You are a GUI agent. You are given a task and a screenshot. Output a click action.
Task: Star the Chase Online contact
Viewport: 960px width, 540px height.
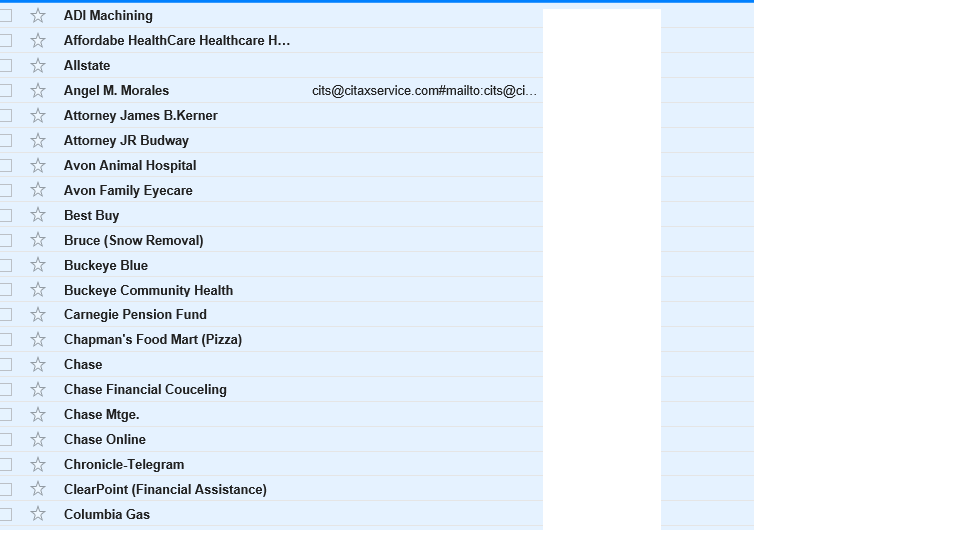38,440
